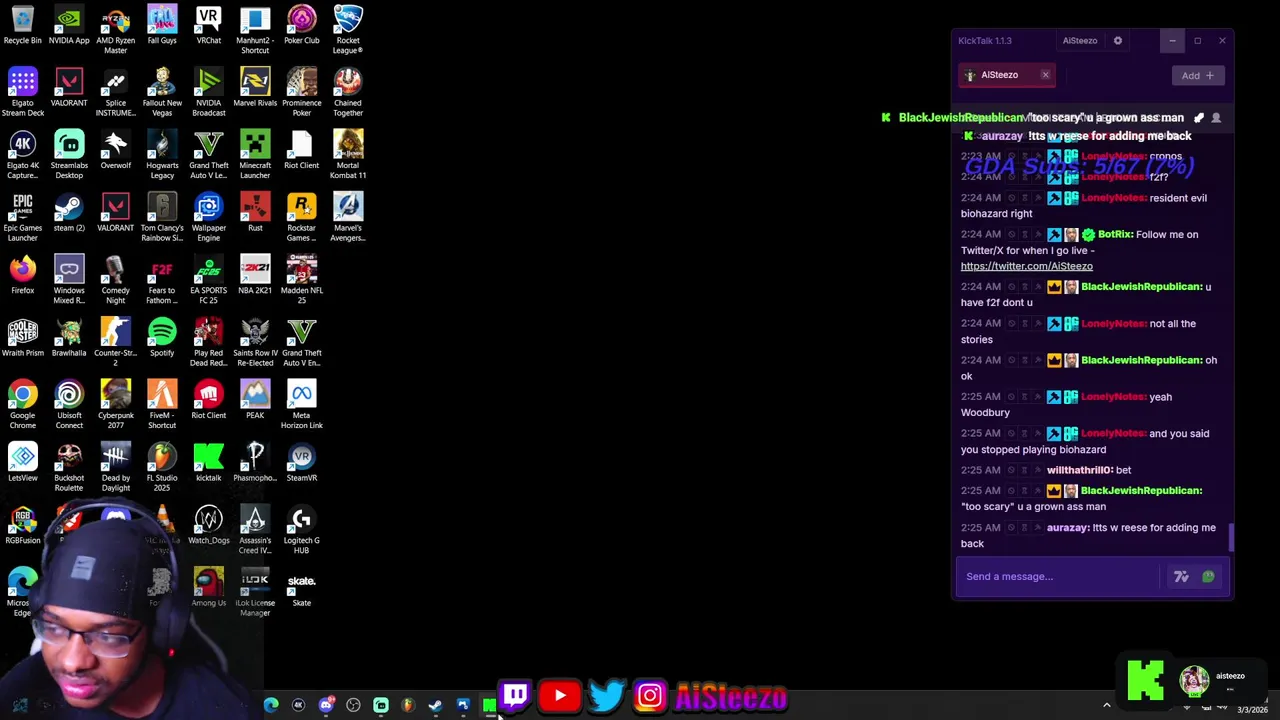The image size is (1280, 720).
Task: Launch NVIDIA App from desktop
Action: coord(69,26)
